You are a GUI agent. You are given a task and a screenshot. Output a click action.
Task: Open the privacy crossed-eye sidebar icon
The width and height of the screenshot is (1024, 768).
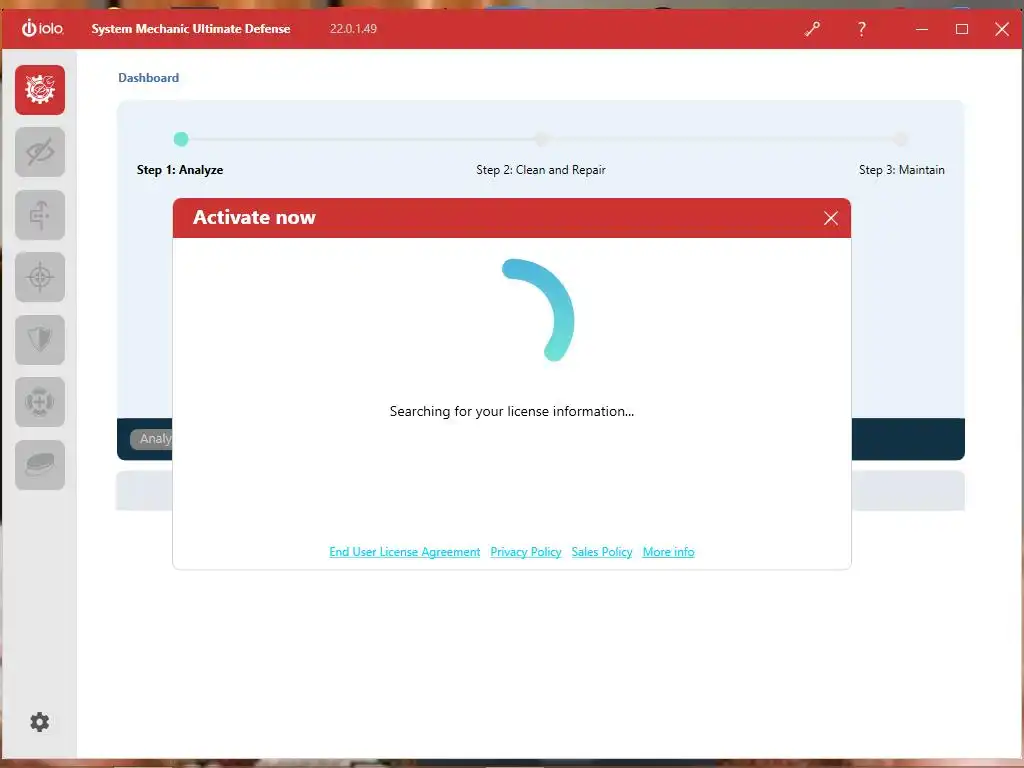[x=40, y=152]
